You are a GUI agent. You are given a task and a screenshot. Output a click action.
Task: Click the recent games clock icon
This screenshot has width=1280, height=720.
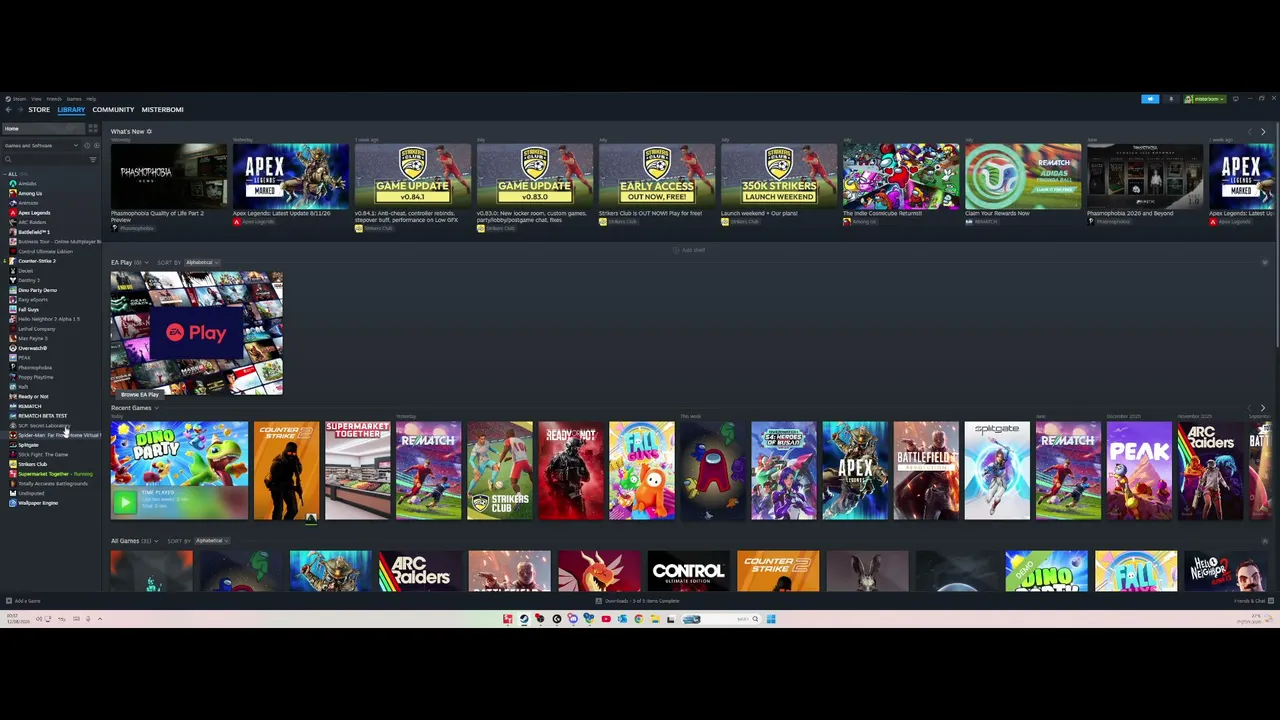87,146
